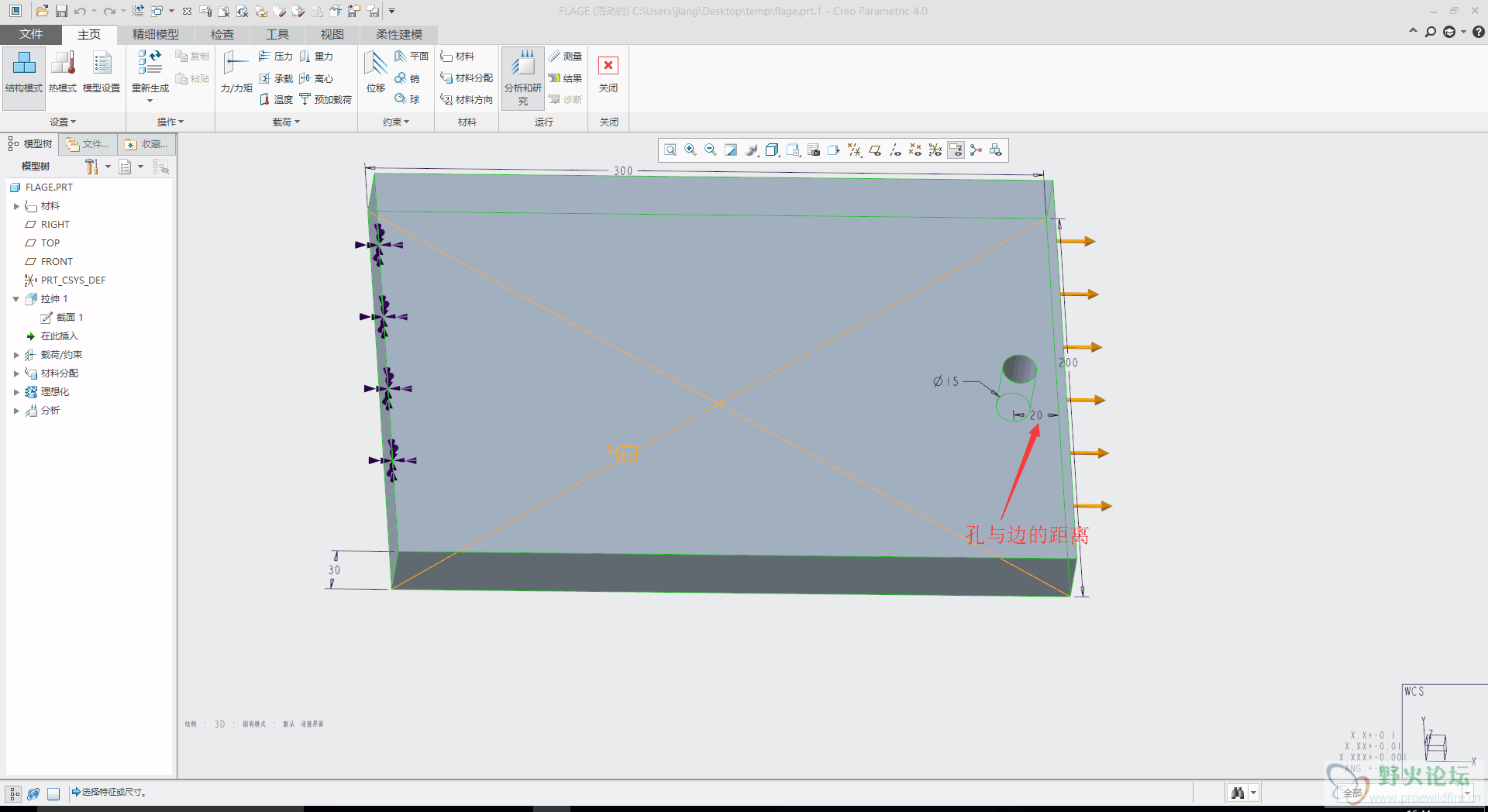Open 模型设置 model setup
Image resolution: width=1488 pixels, height=812 pixels.
pos(102,73)
